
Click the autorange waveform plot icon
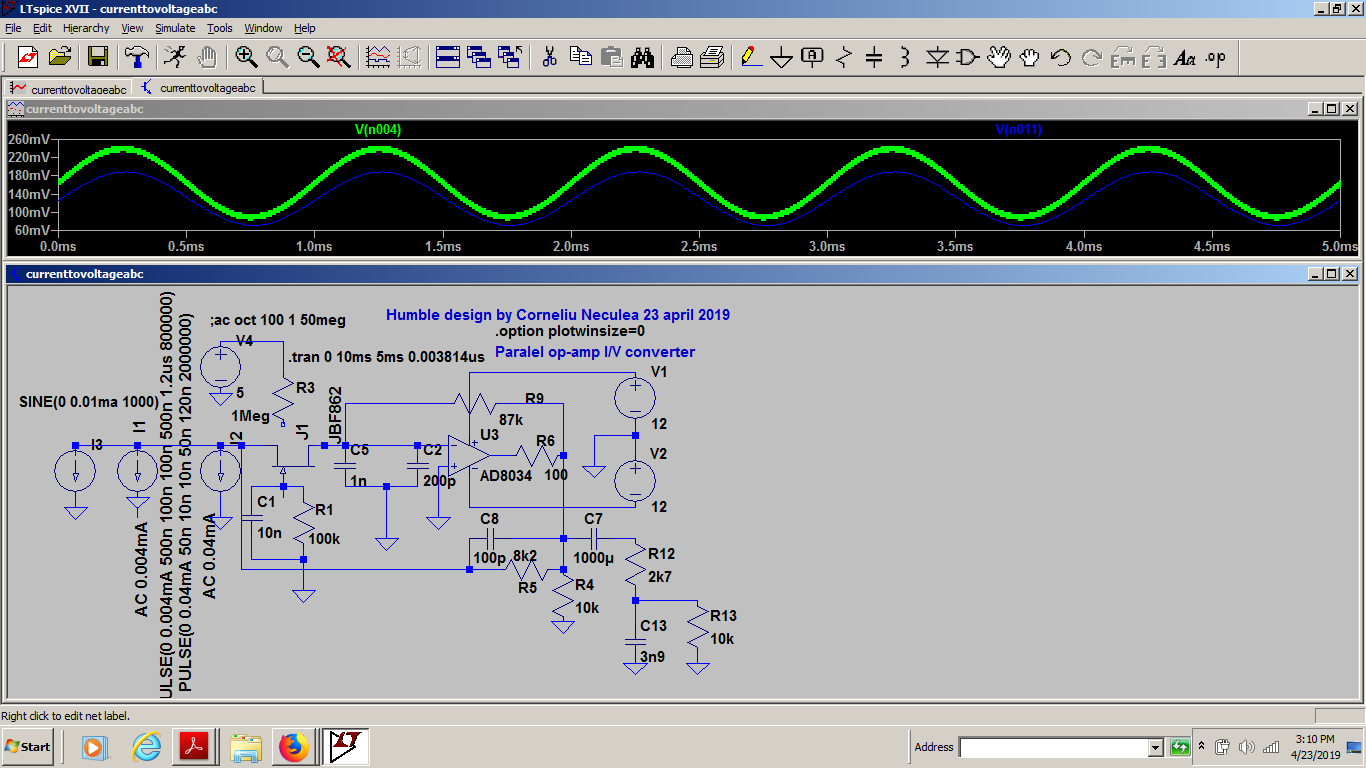pos(378,57)
